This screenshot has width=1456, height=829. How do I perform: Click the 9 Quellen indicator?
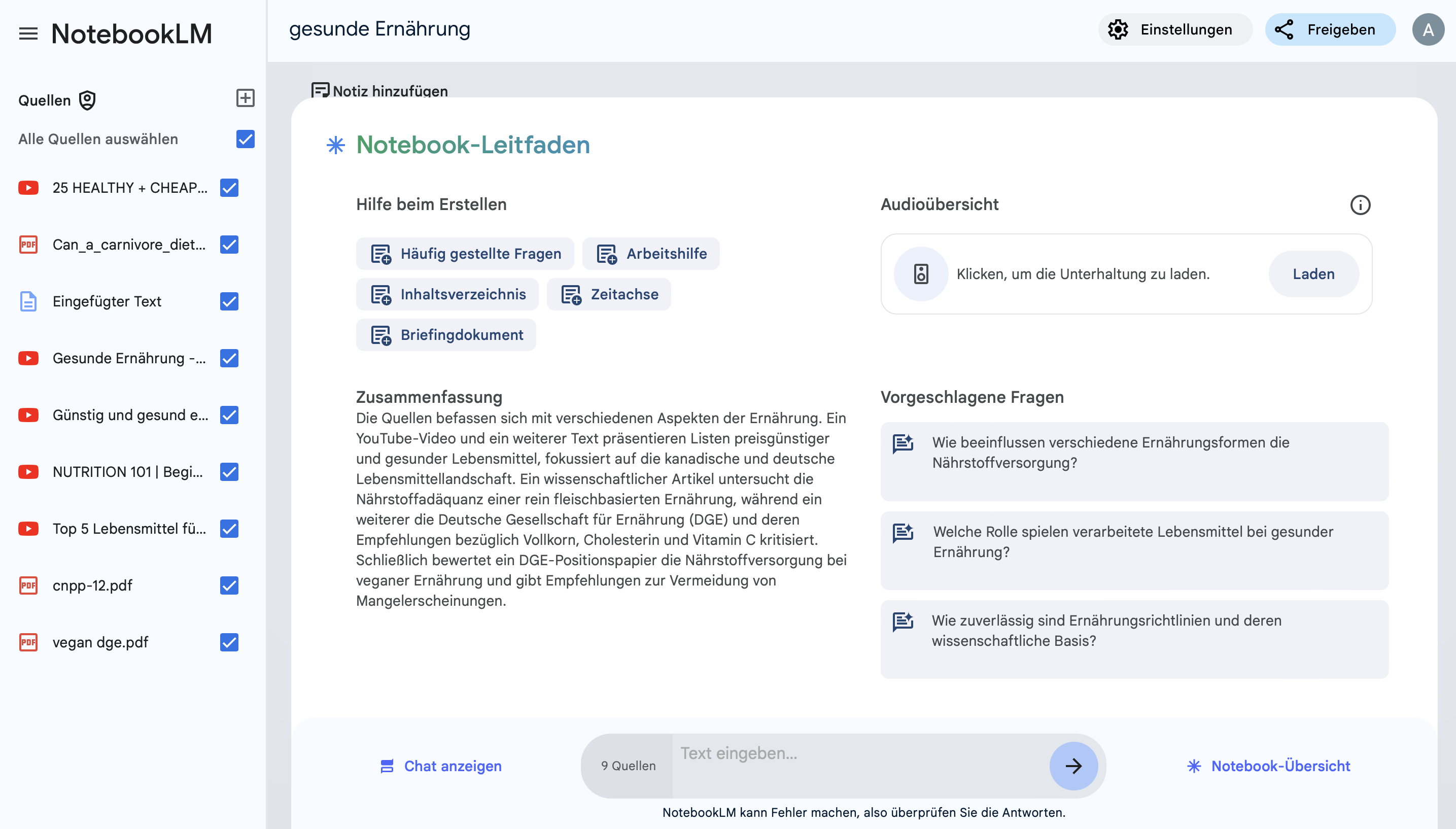[628, 766]
